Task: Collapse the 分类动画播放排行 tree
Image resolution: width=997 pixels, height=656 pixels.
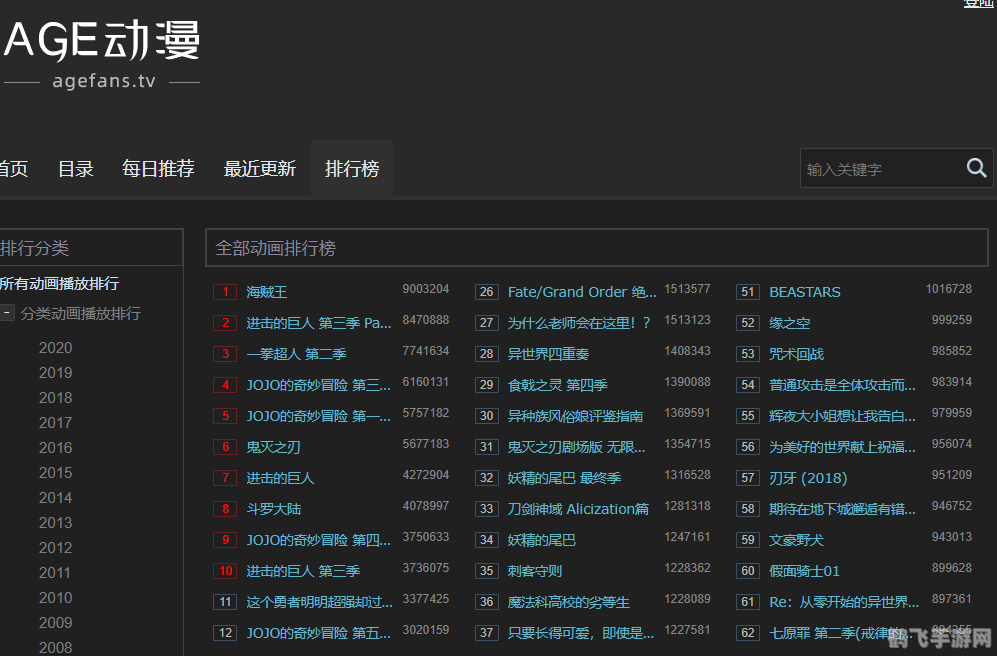Action: pos(7,313)
